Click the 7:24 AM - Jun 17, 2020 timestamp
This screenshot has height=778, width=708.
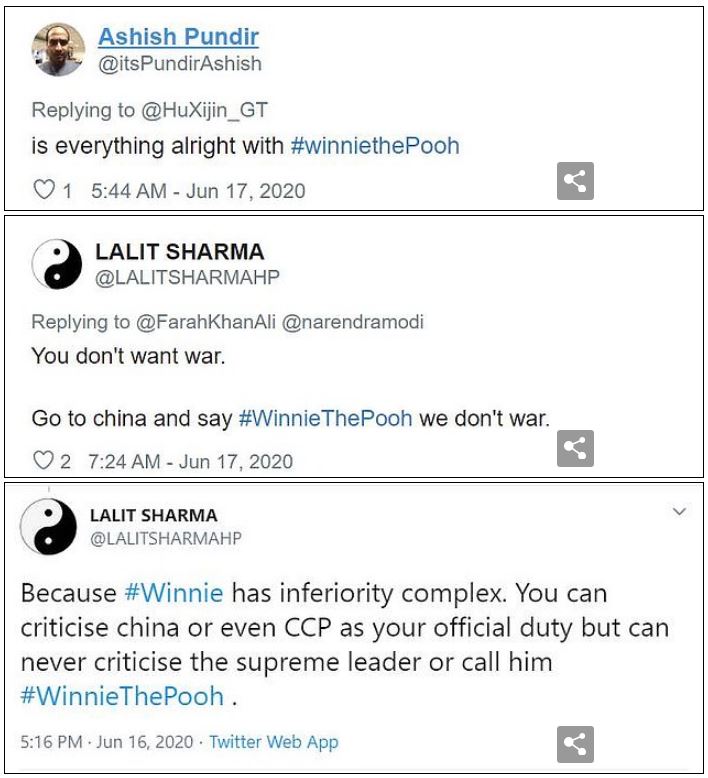point(190,461)
